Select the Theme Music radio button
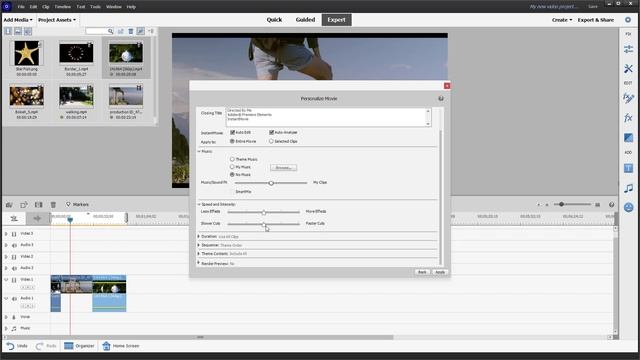The image size is (640, 360). coord(232,159)
